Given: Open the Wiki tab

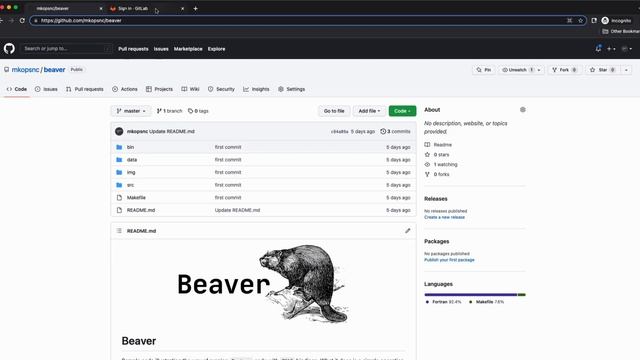Looking at the screenshot, I should [190, 89].
